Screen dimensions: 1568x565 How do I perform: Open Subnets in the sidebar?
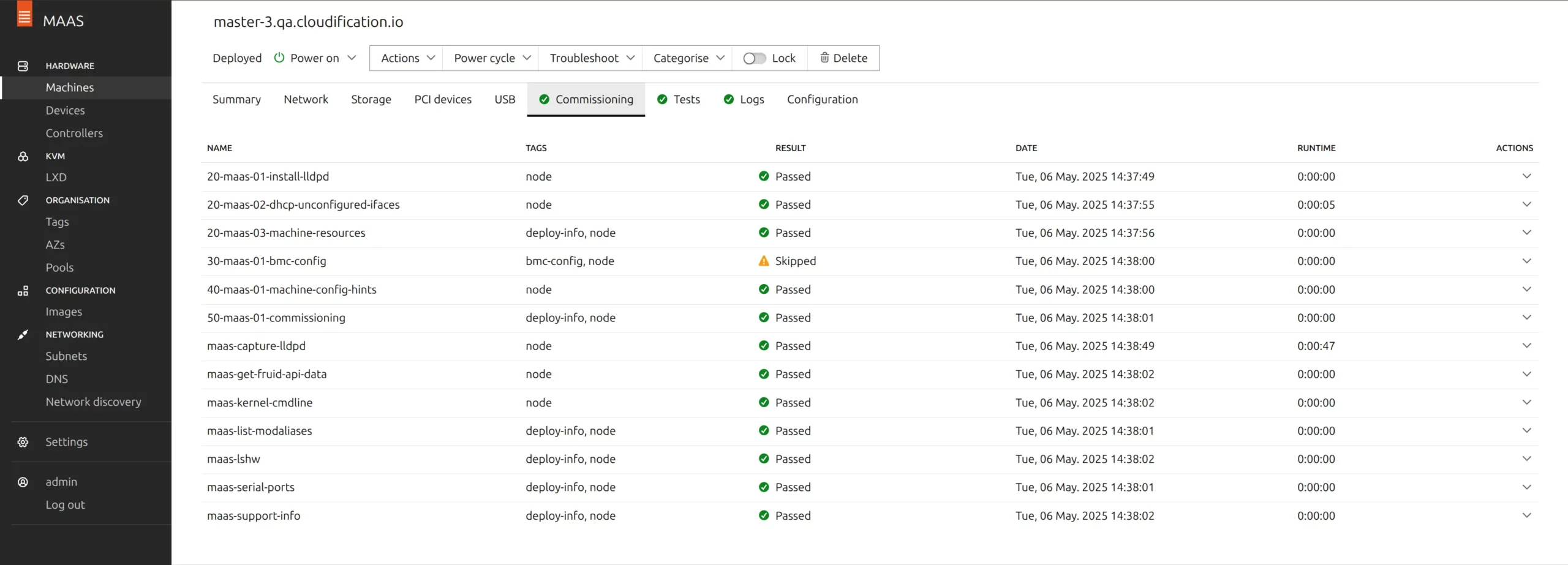click(x=66, y=356)
